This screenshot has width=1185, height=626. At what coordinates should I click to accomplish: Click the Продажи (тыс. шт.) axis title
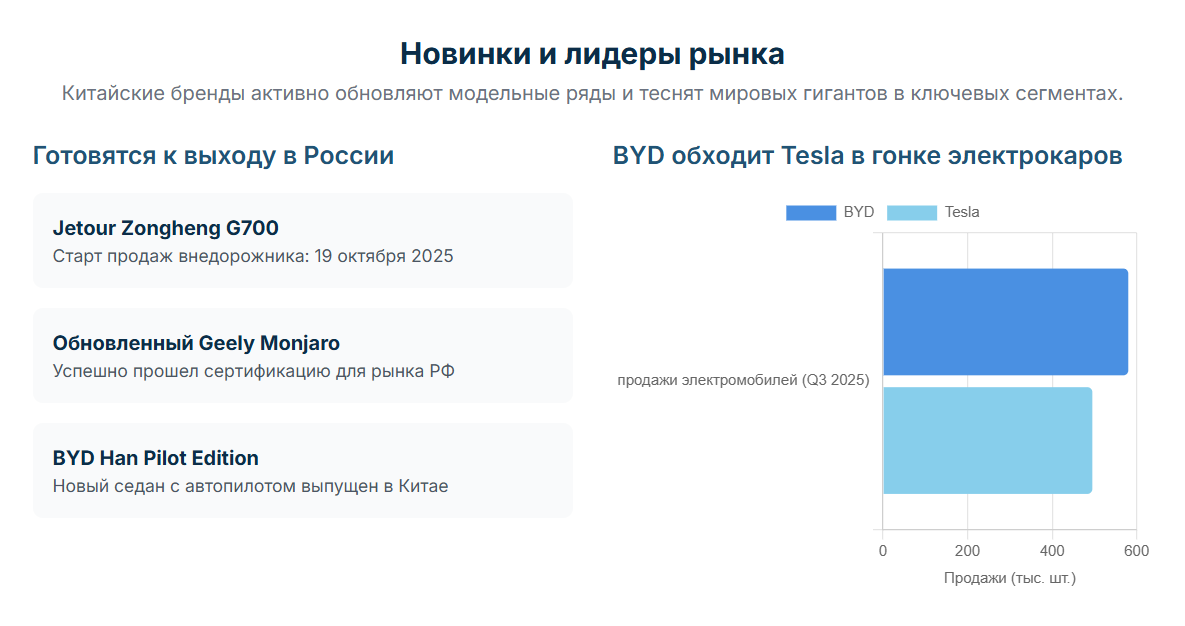tap(1010, 578)
